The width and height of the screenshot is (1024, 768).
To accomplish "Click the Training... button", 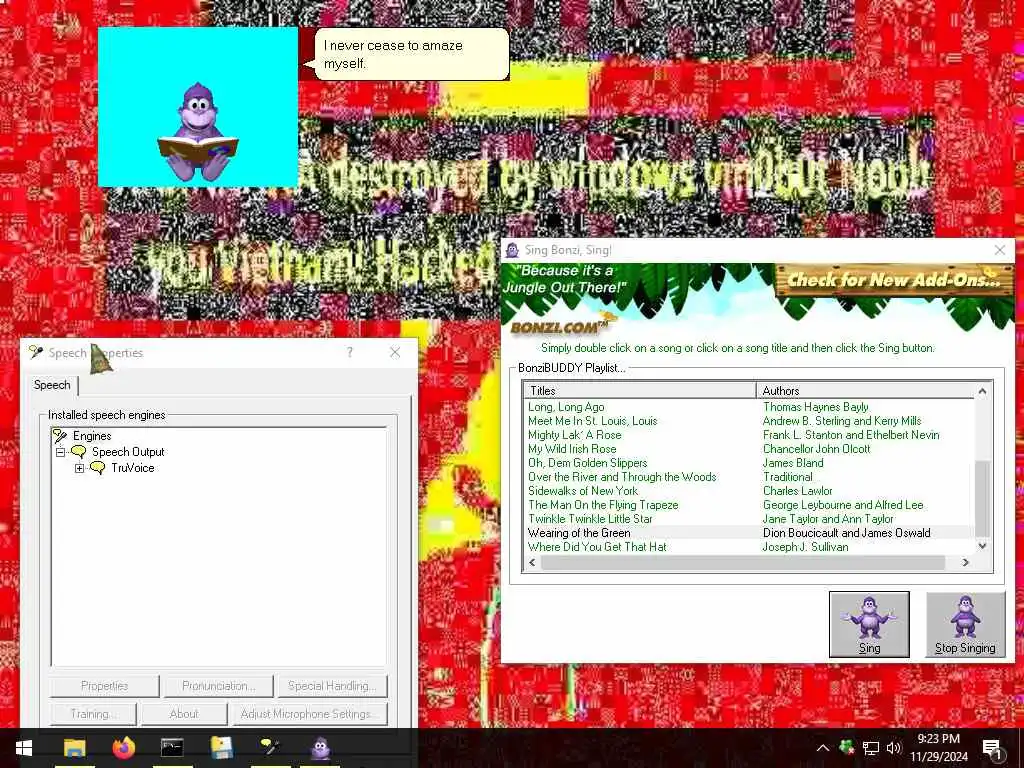I will pyautogui.click(x=93, y=714).
